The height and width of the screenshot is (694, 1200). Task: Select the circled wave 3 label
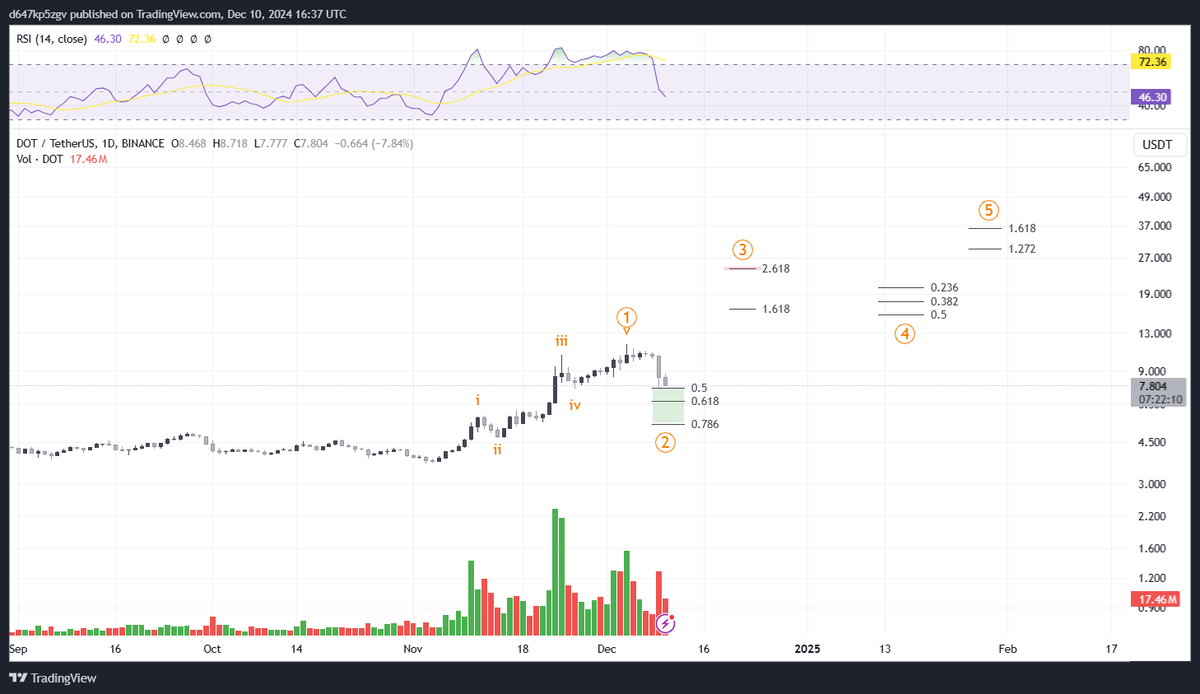click(x=741, y=249)
